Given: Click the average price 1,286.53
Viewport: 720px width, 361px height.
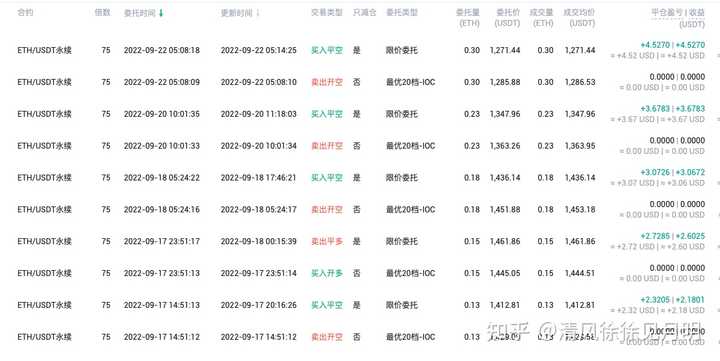Looking at the screenshot, I should pos(580,82).
